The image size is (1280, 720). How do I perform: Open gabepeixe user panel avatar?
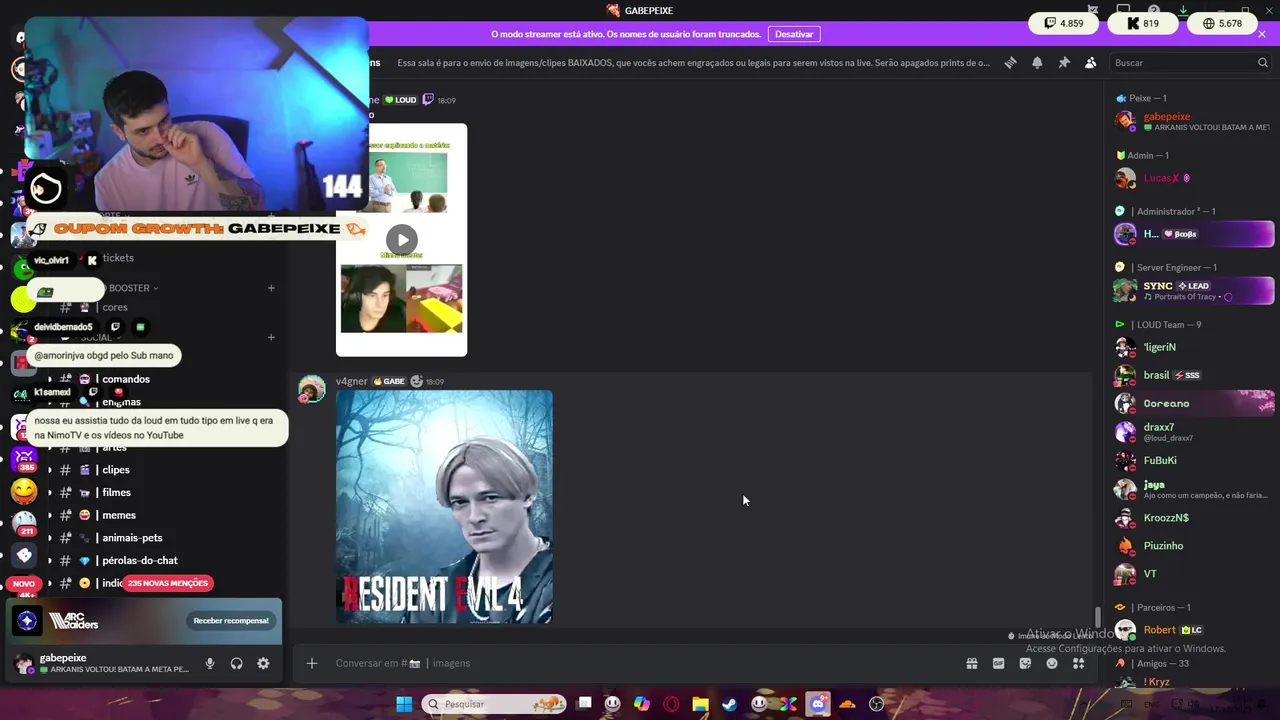click(24, 663)
